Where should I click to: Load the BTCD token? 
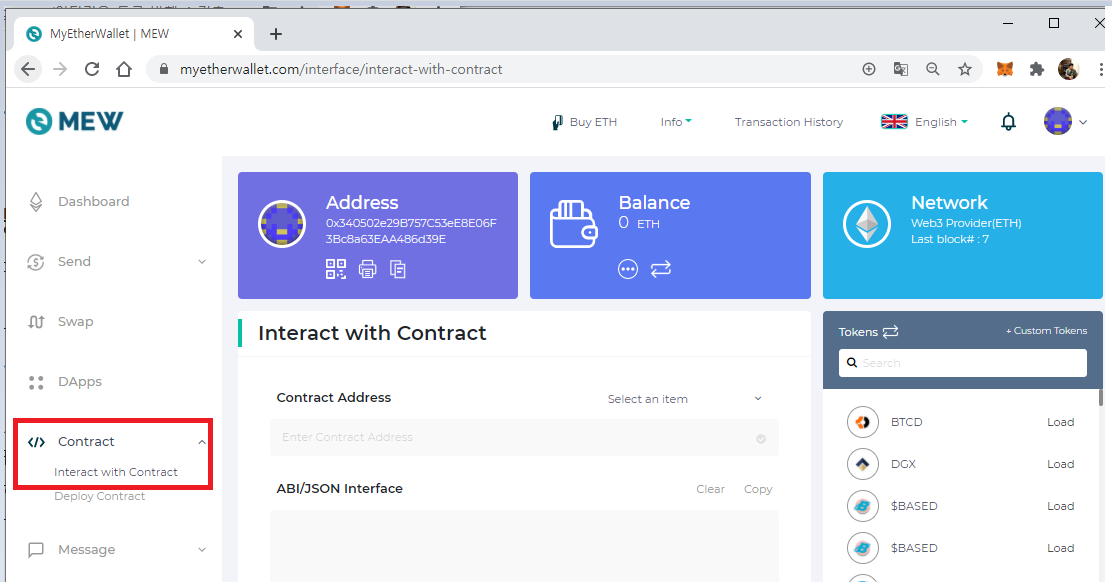[x=1060, y=422]
